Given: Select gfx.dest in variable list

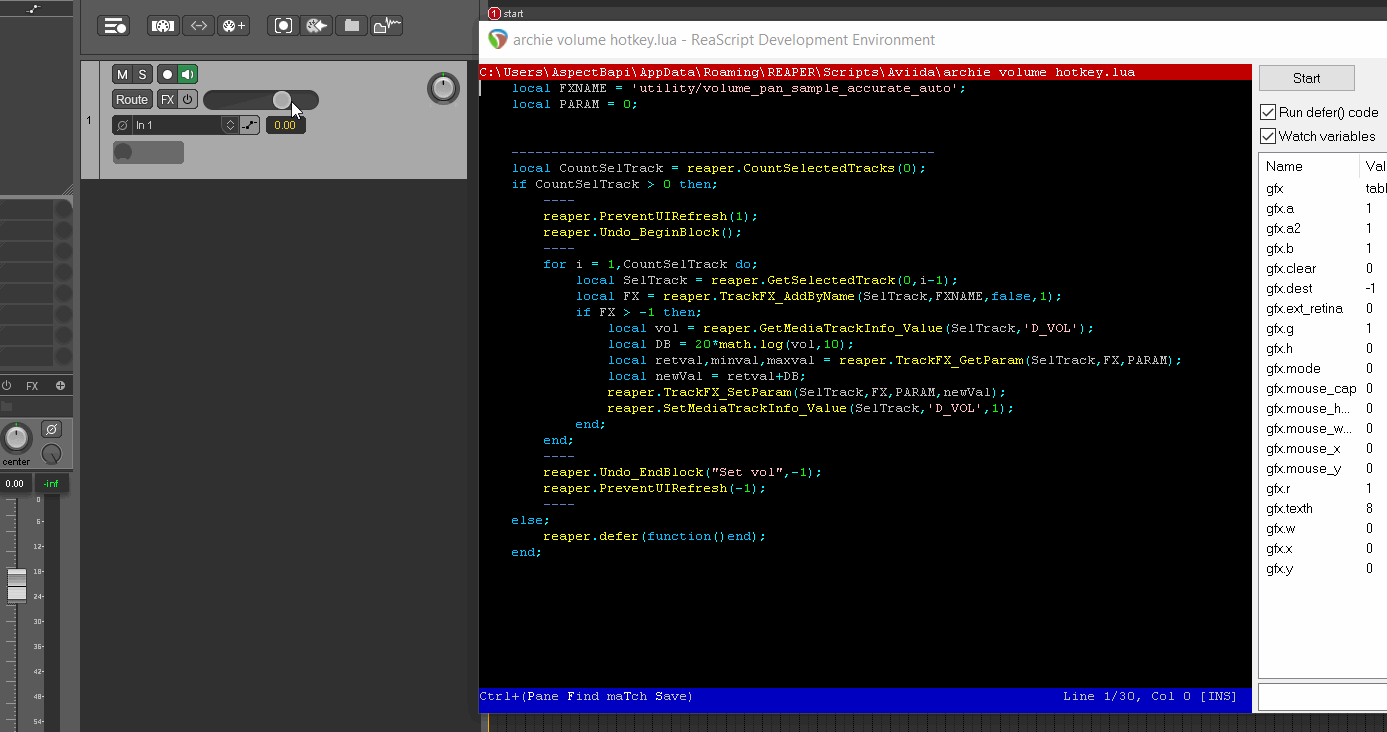Looking at the screenshot, I should [x=1289, y=288].
